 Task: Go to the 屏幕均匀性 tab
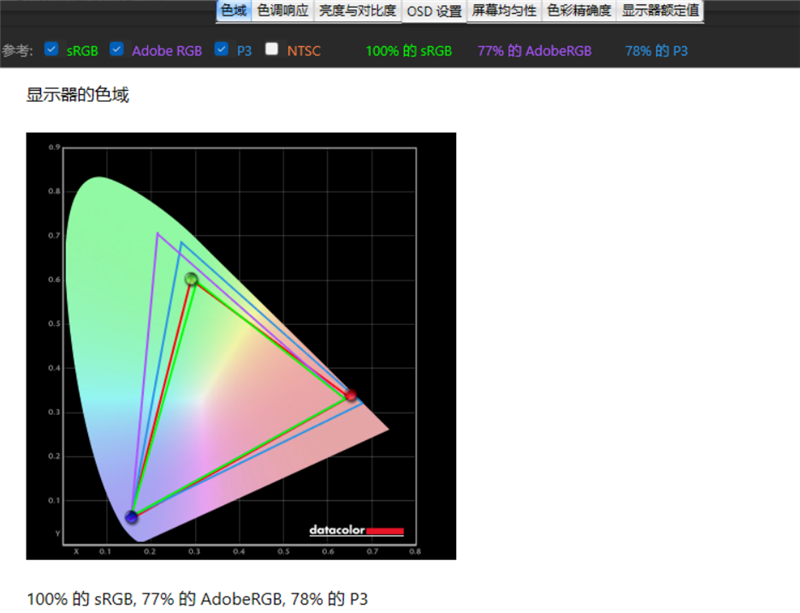(504, 11)
